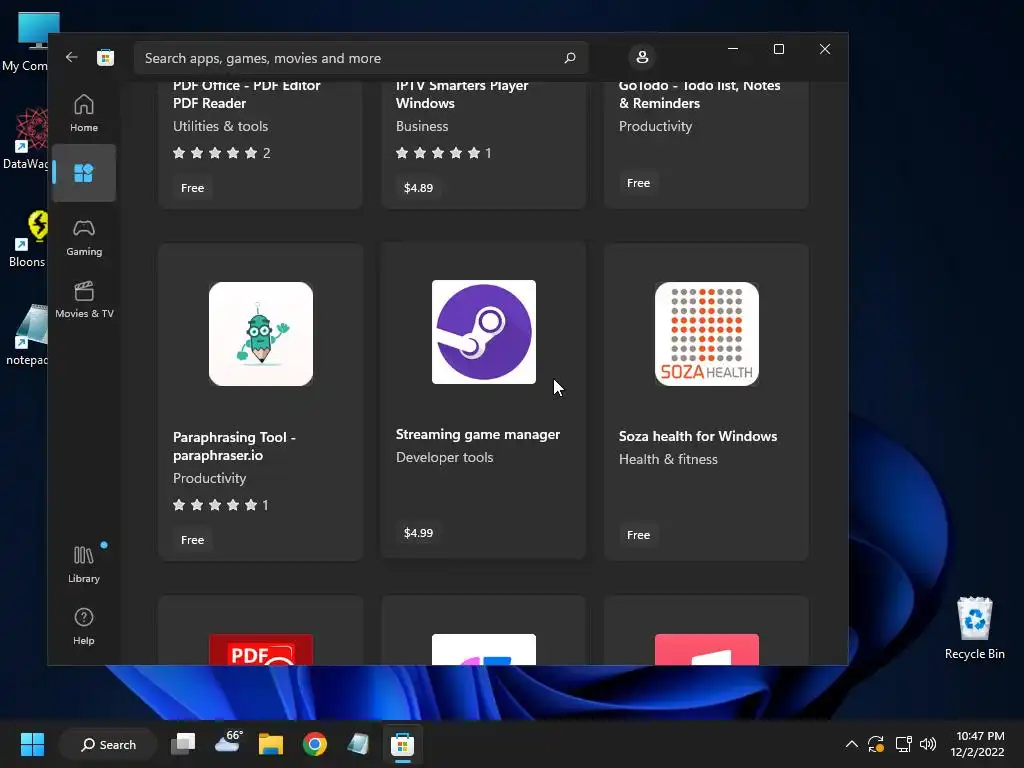Open the user account profile icon
This screenshot has height=768, width=1024.
(642, 57)
